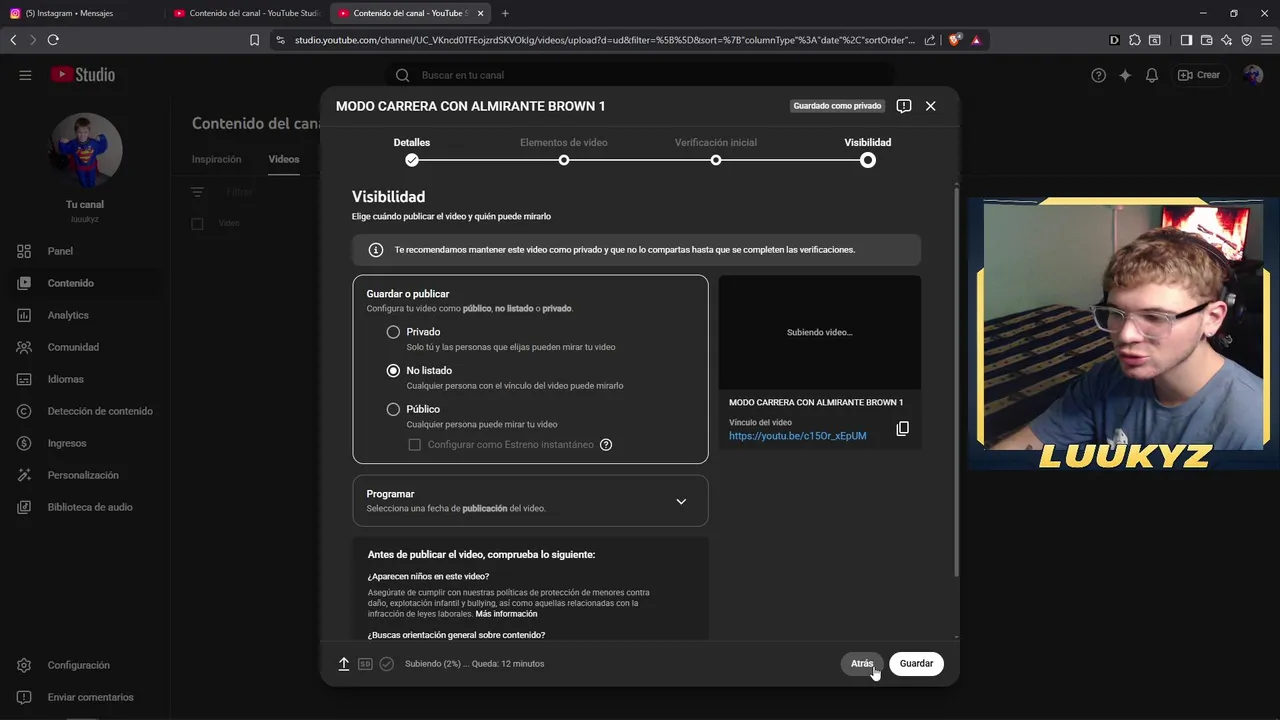Go to the Verificación inicial step

[x=716, y=151]
